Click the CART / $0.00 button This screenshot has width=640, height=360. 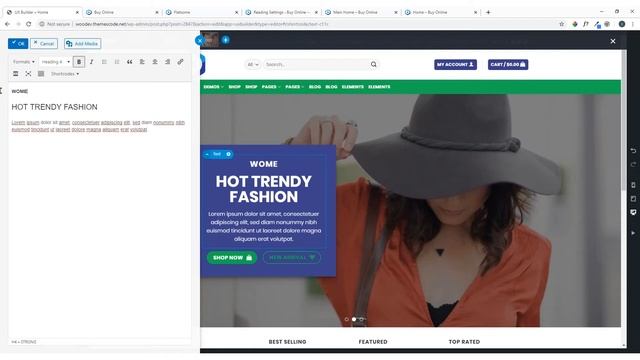(508, 64)
